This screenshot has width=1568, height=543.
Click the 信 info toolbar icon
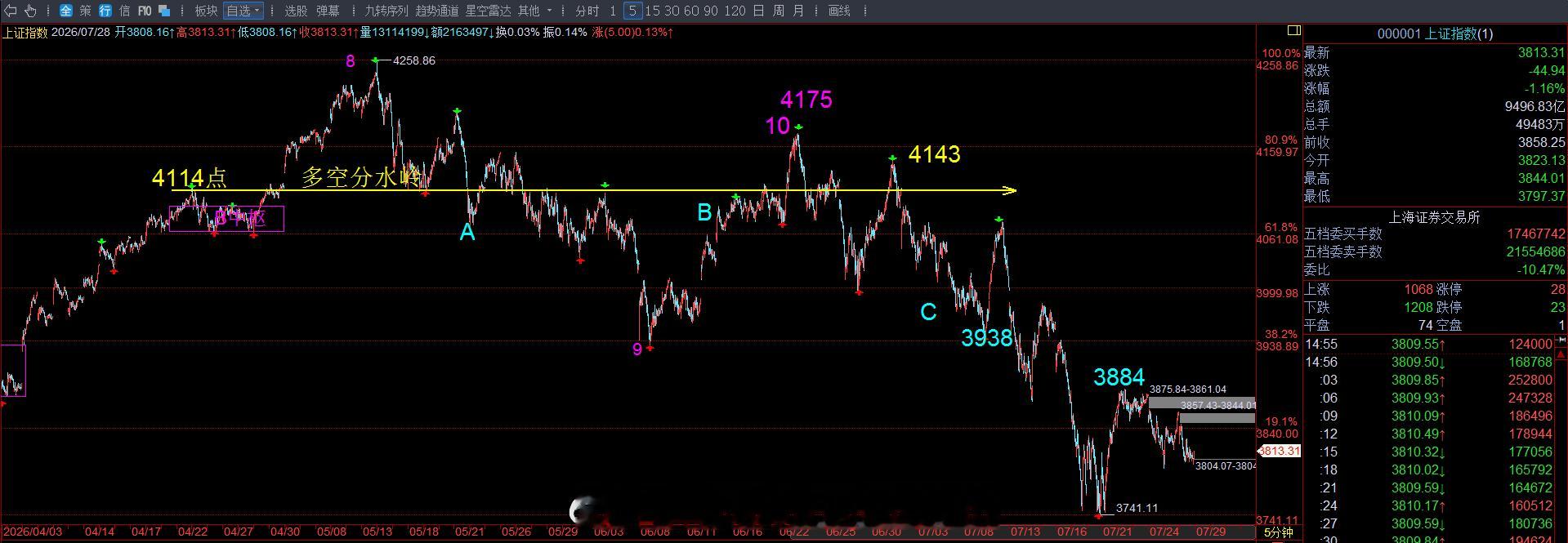coord(125,11)
